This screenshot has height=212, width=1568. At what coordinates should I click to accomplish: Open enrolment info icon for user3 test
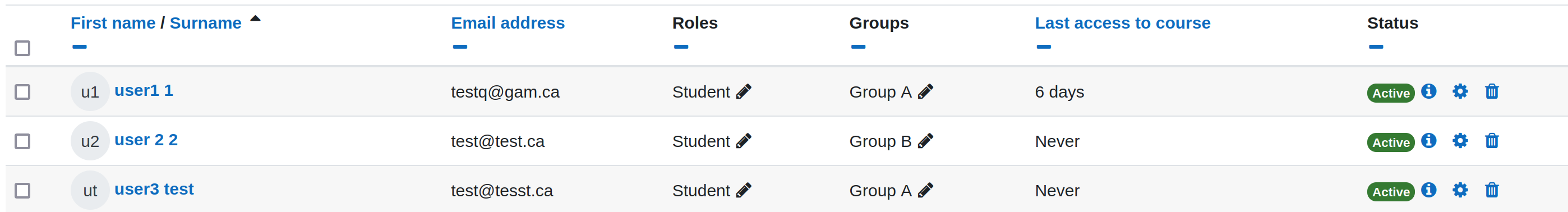(1428, 190)
